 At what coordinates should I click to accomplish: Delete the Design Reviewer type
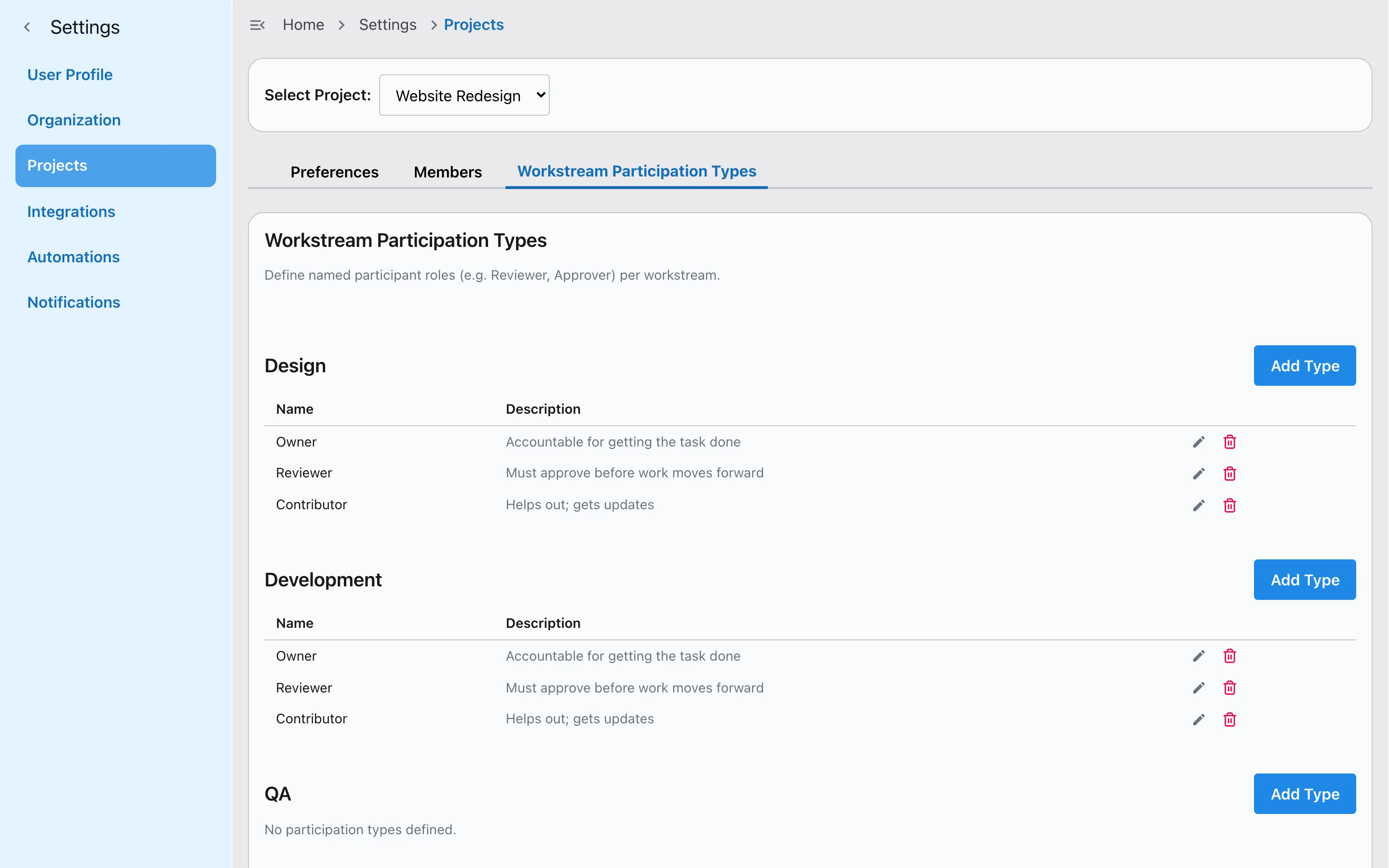click(x=1229, y=474)
